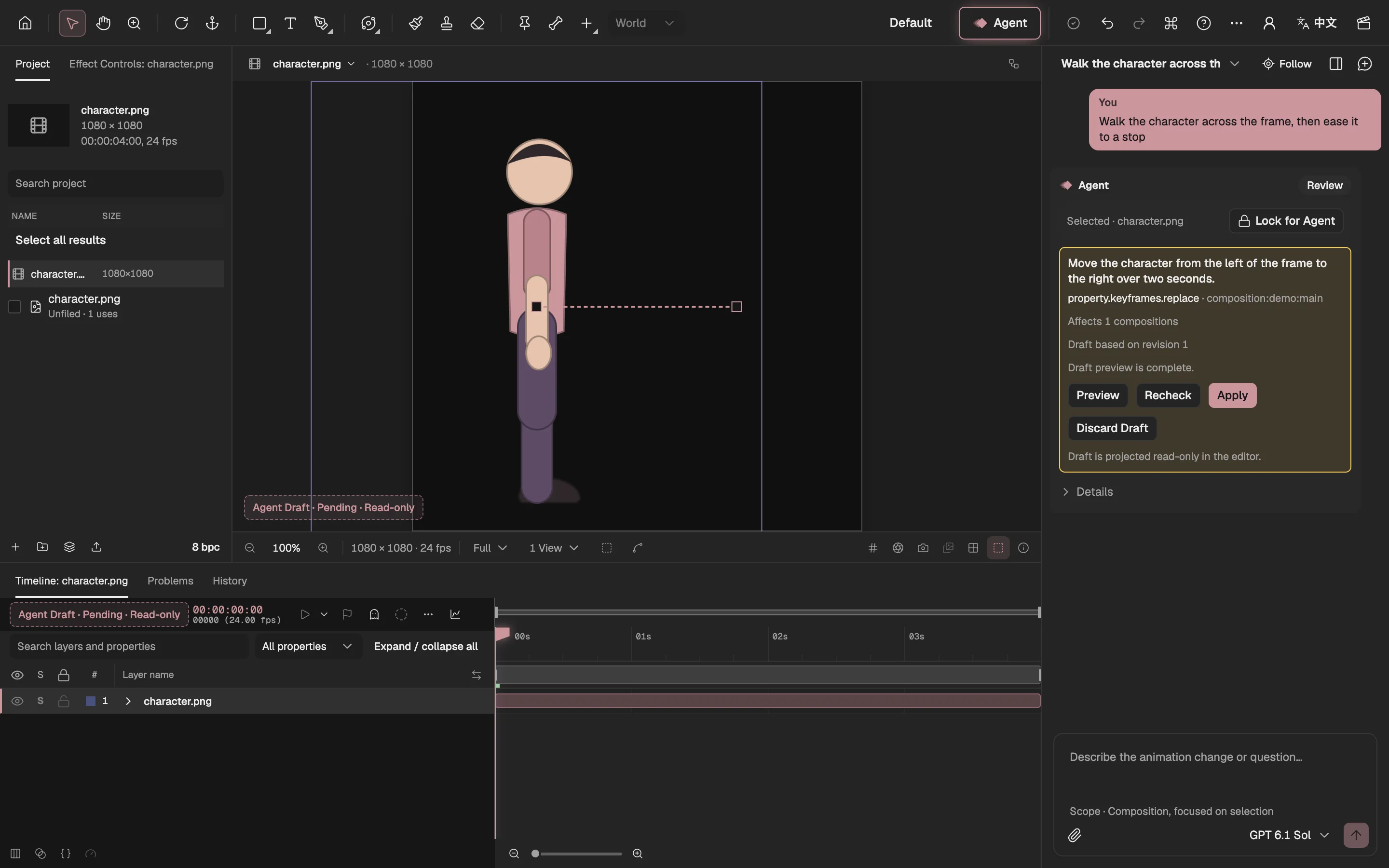Select the Eraser tool
Image resolution: width=1389 pixels, height=868 pixels.
point(477,23)
